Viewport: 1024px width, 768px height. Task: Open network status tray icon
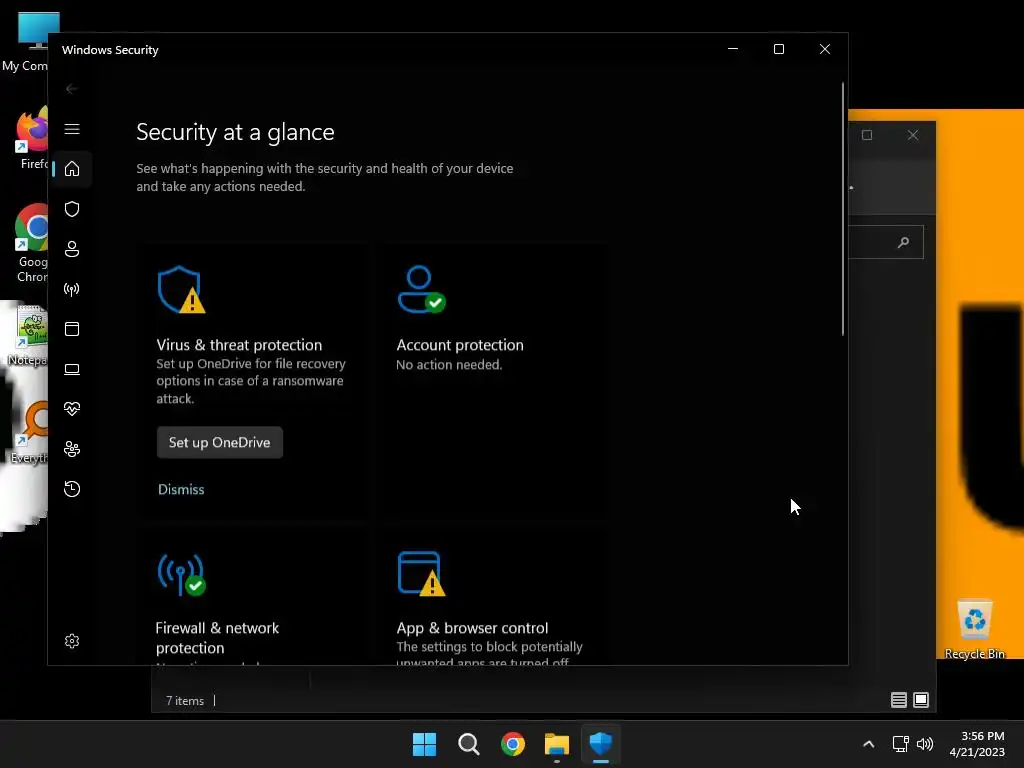tap(901, 744)
